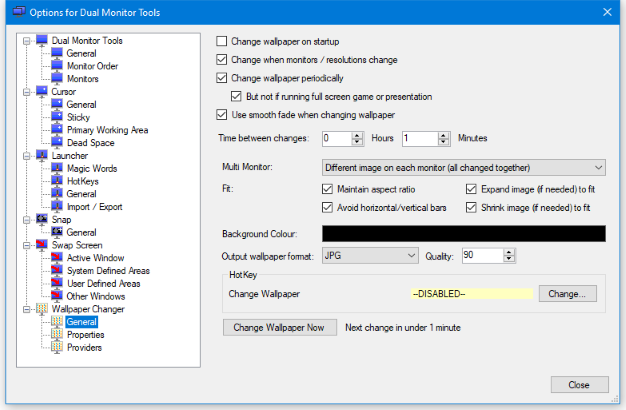Disable Use smooth fade when changing wallpaper
Viewport: 626px width, 410px height.
tap(222, 115)
